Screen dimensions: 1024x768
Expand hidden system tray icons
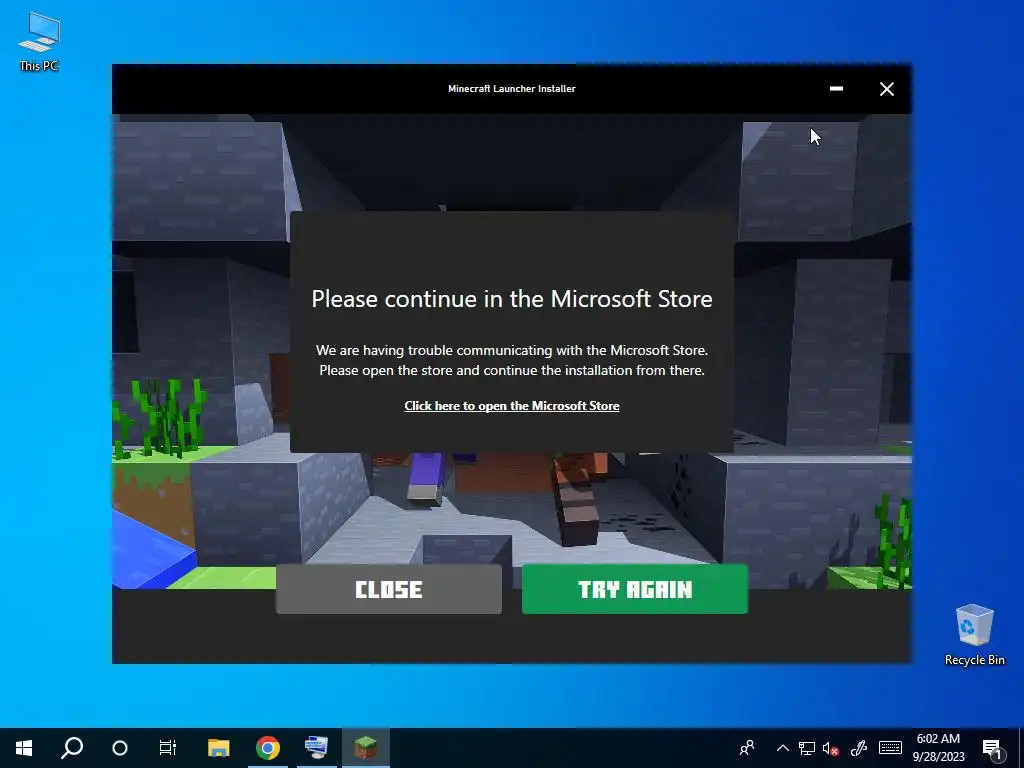point(782,748)
